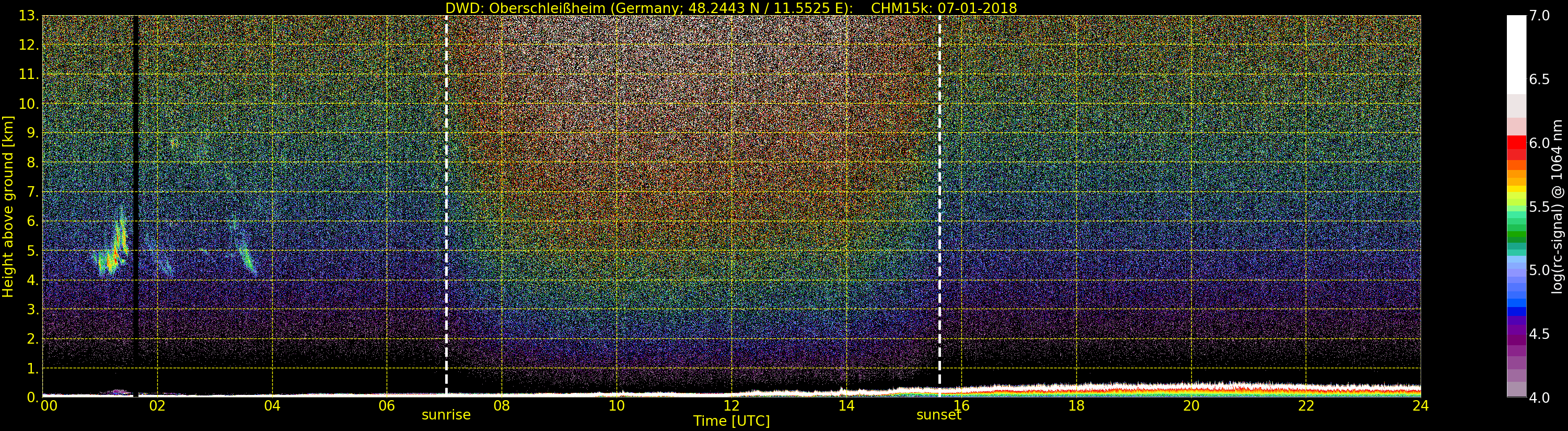Viewport: 1568px width, 431px height.
Task: Click the plot title with Oberschleißheim station
Action: click(x=730, y=8)
